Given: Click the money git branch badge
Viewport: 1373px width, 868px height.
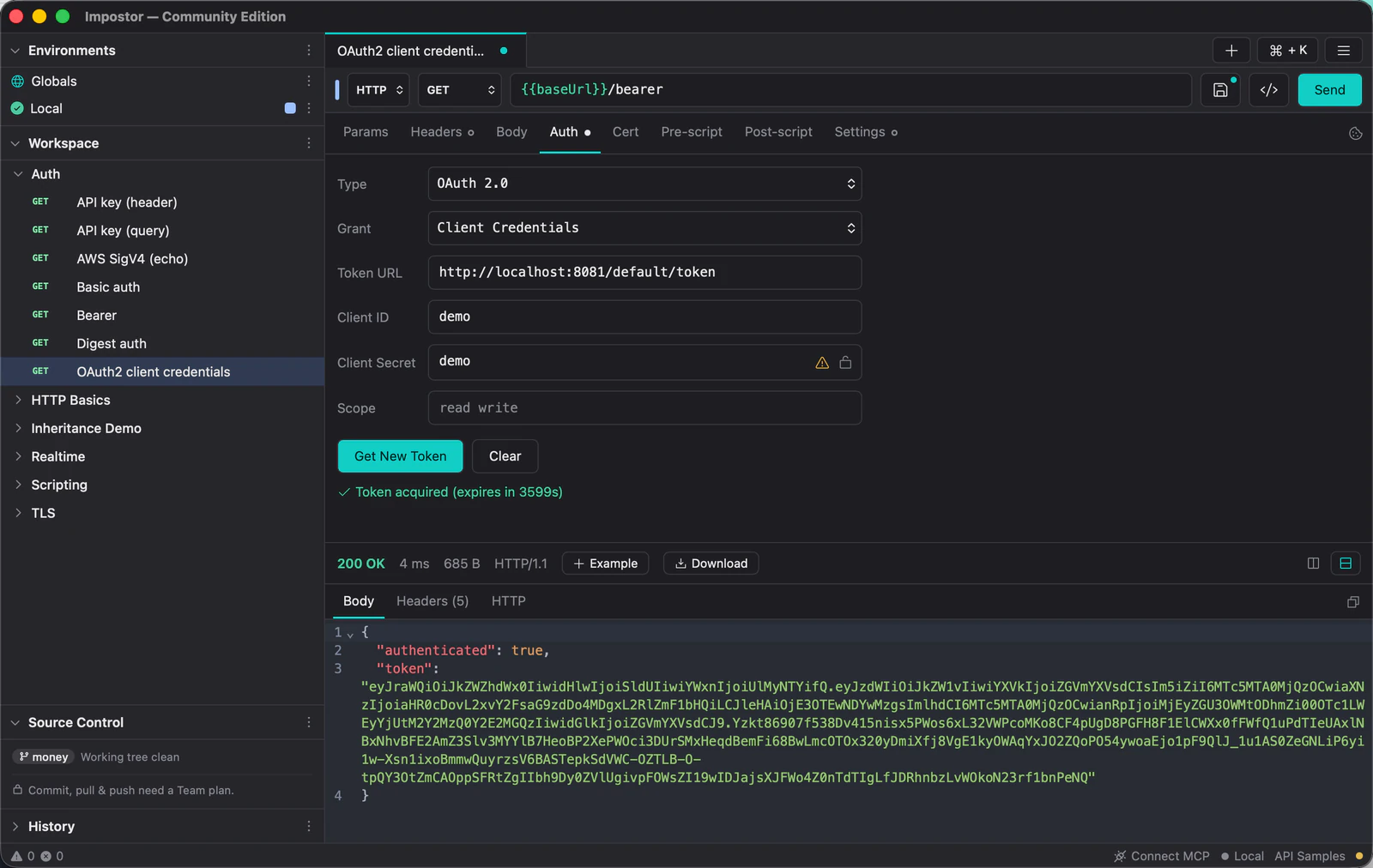Looking at the screenshot, I should (43, 756).
